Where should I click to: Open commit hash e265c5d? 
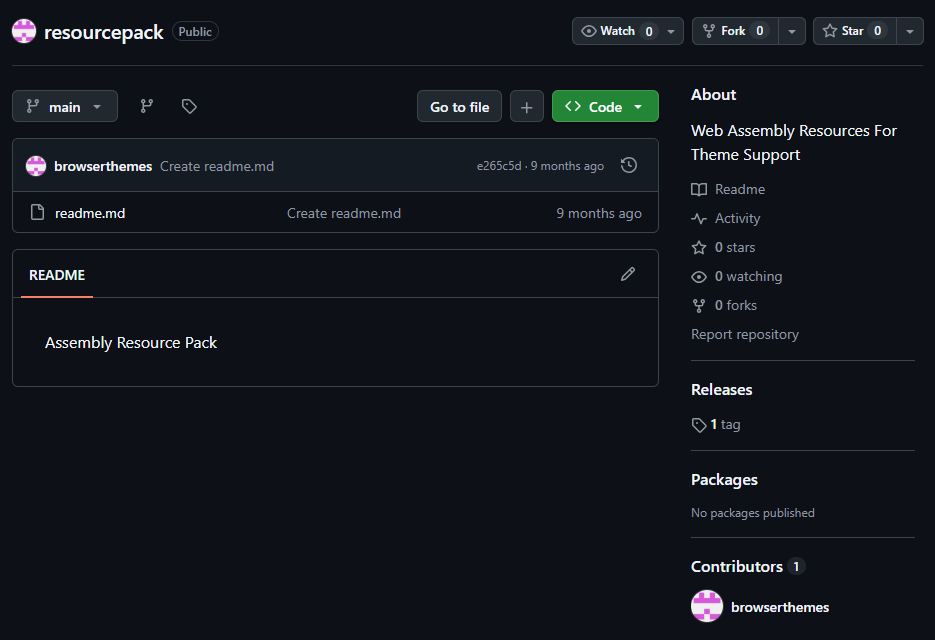click(x=499, y=166)
